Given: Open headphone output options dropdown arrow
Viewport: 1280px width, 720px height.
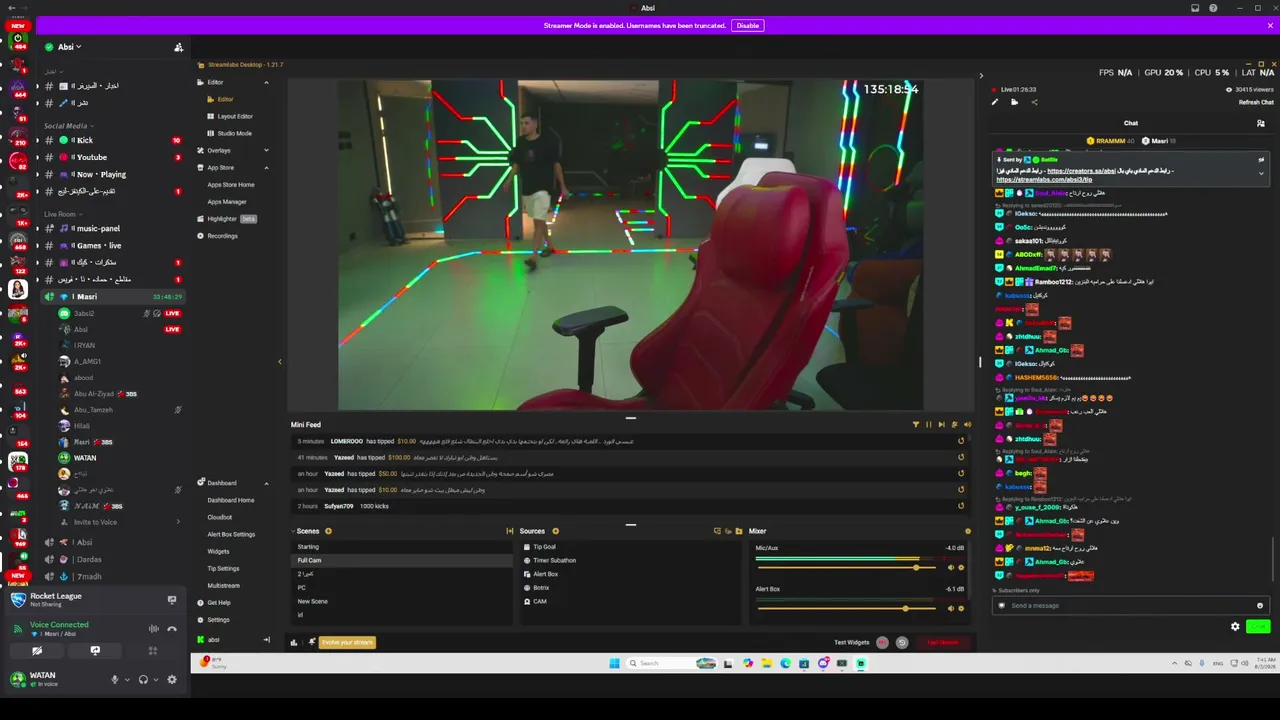Looking at the screenshot, I should coord(156,680).
